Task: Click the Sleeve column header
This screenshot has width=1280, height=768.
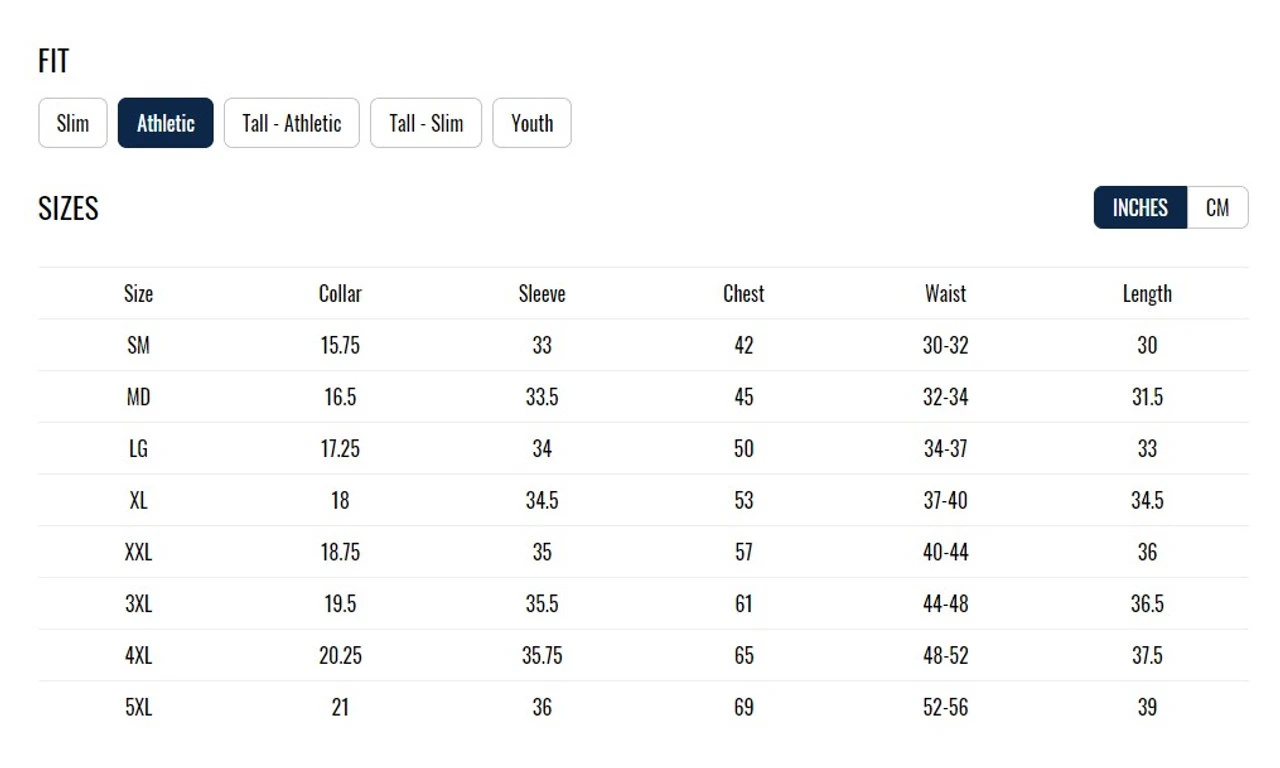Action: (x=542, y=294)
